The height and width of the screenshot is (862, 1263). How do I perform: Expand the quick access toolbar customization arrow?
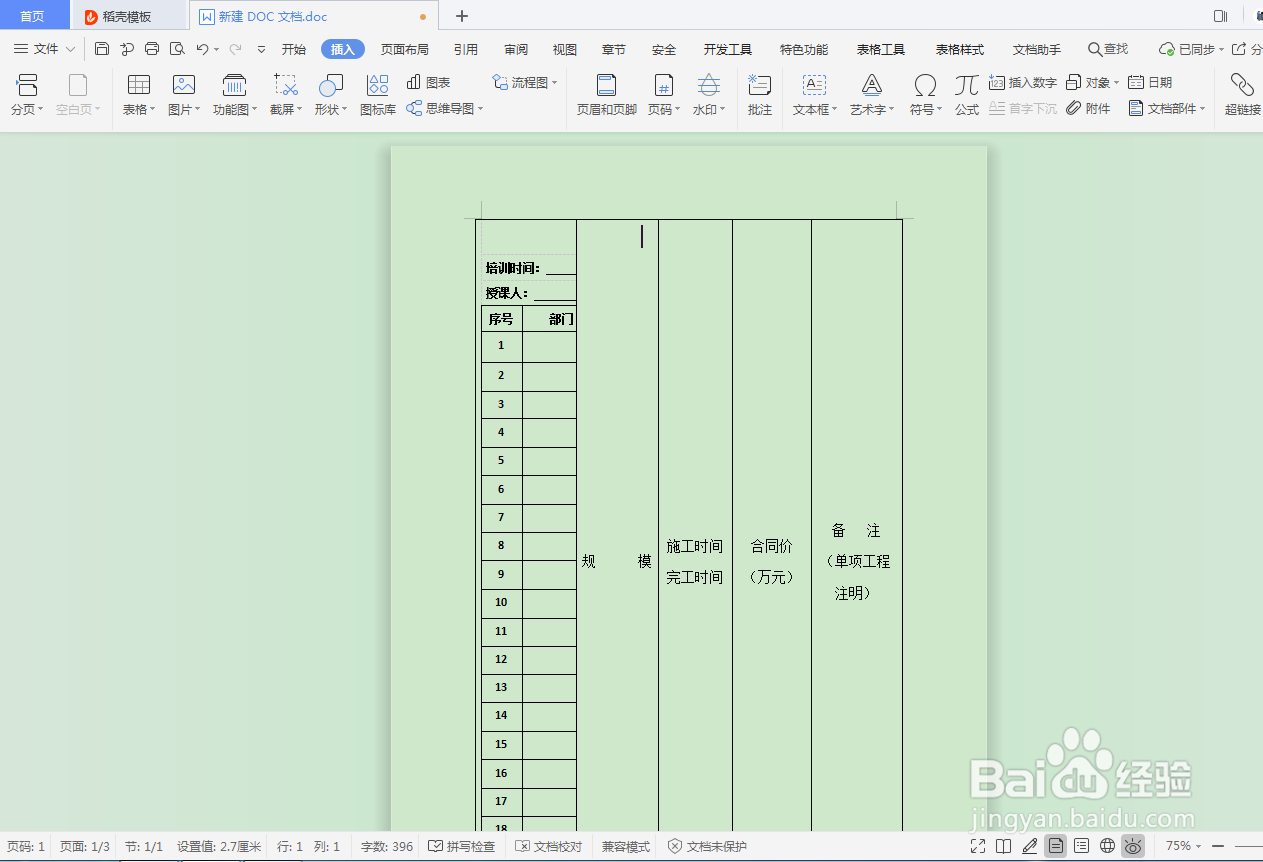tap(261, 49)
